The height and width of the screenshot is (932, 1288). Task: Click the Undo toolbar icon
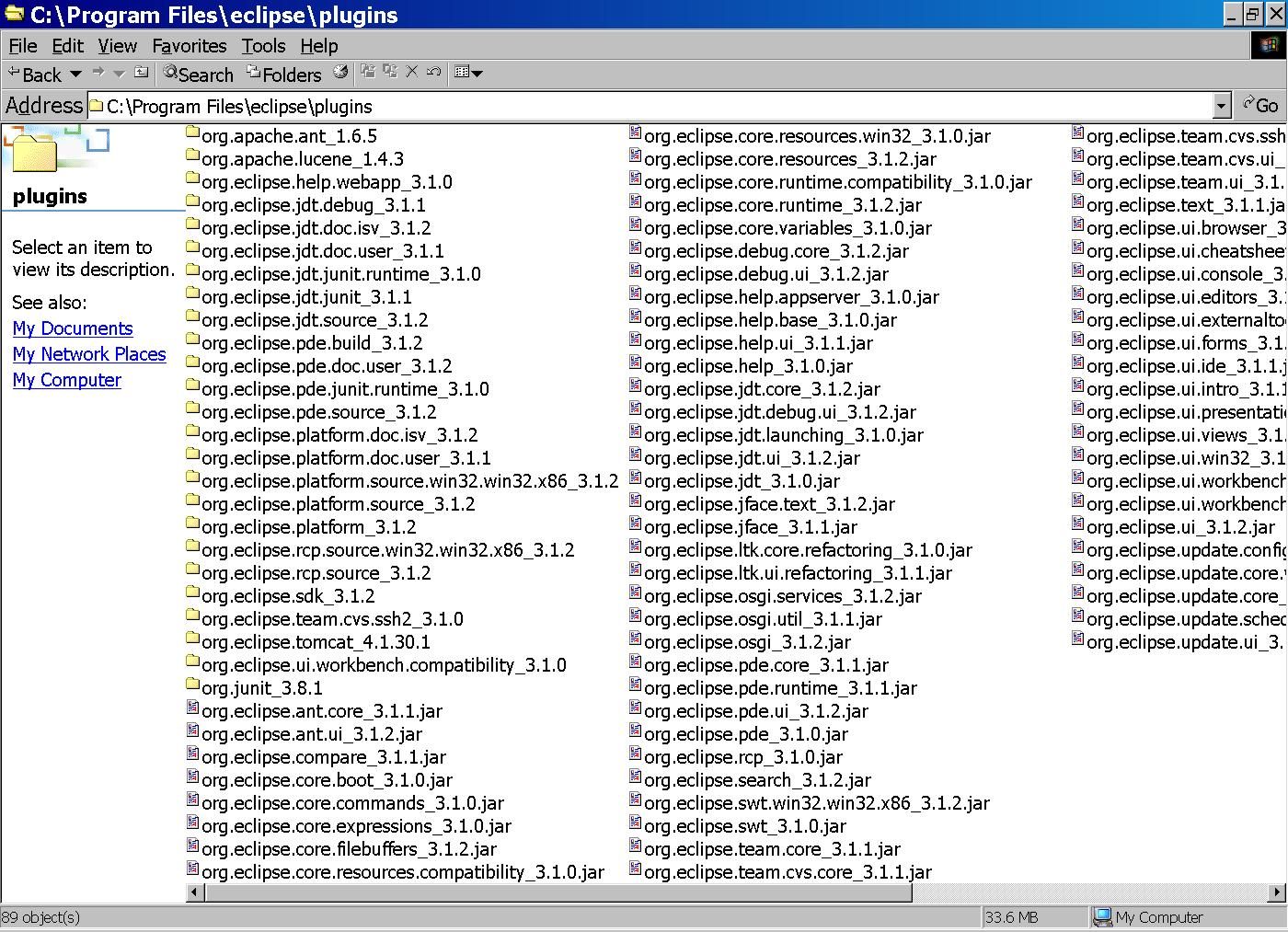tap(434, 73)
